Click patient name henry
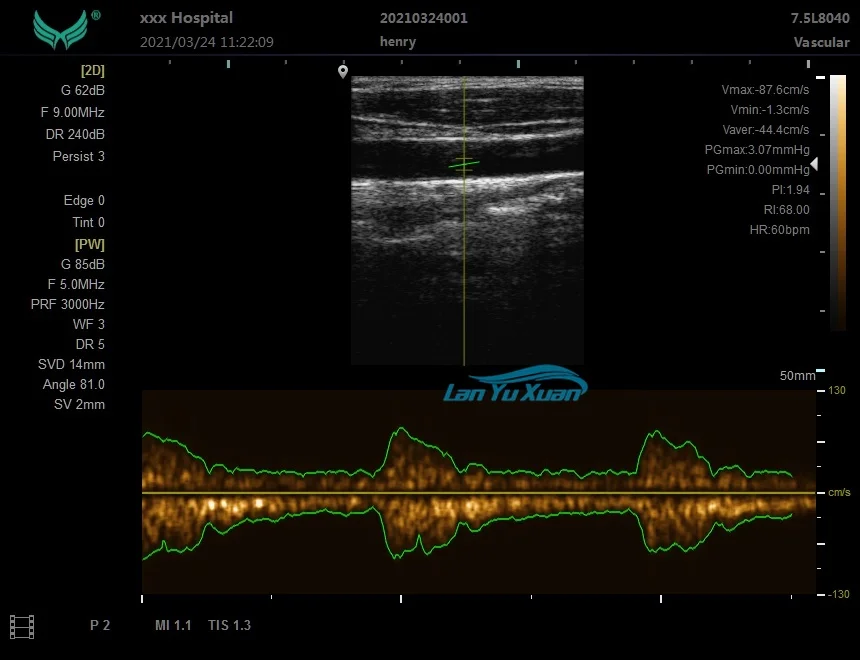This screenshot has width=860, height=660. (398, 42)
